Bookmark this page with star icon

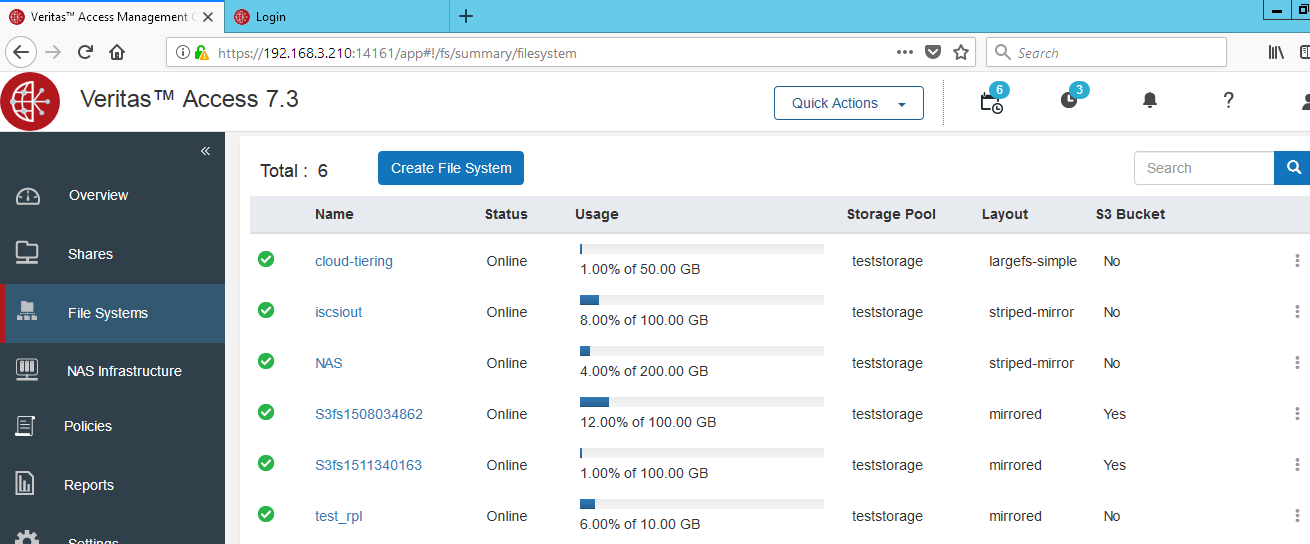(961, 52)
